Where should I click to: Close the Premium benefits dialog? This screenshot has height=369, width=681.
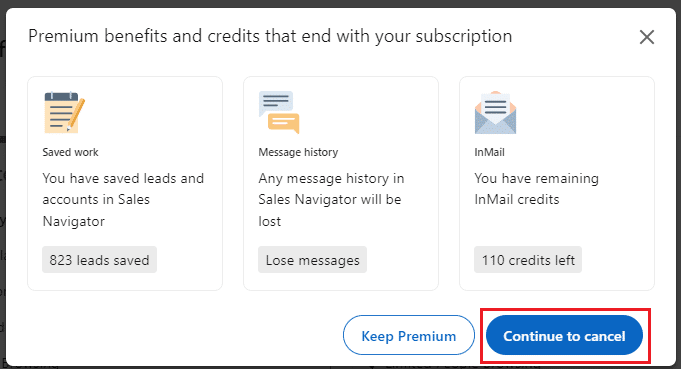(647, 37)
